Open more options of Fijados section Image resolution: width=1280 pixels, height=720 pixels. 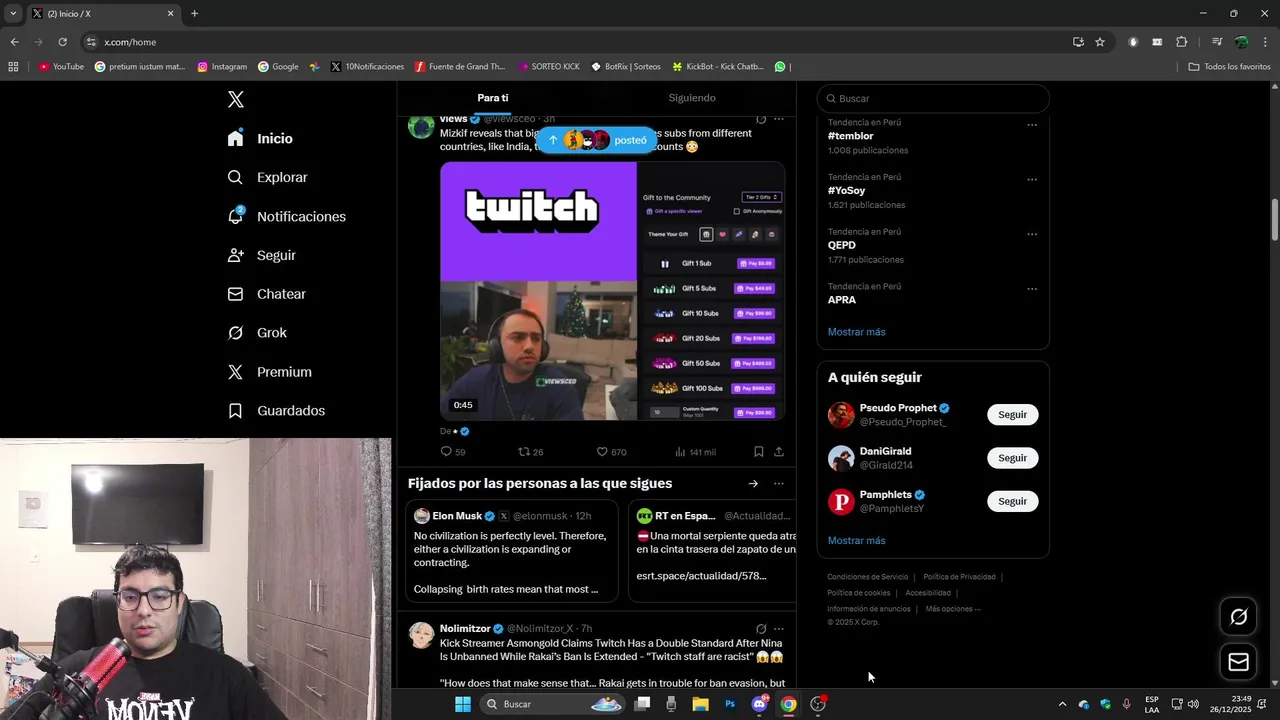tap(779, 484)
